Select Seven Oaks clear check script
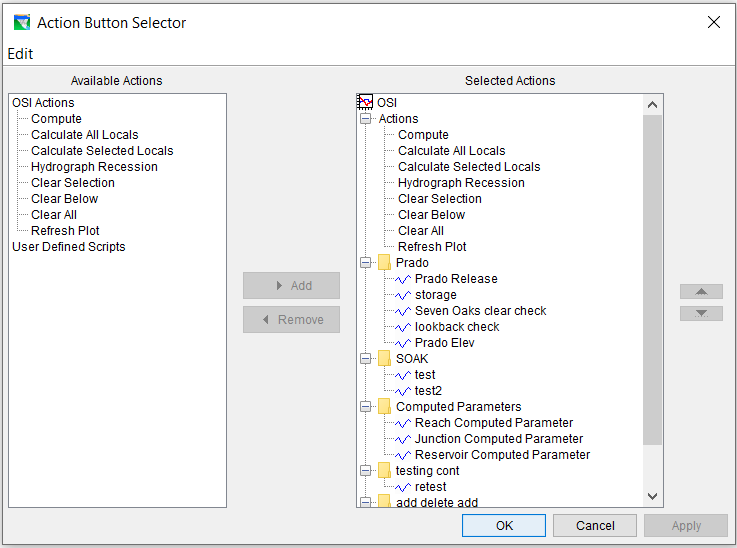The image size is (737, 548). pyautogui.click(x=480, y=311)
